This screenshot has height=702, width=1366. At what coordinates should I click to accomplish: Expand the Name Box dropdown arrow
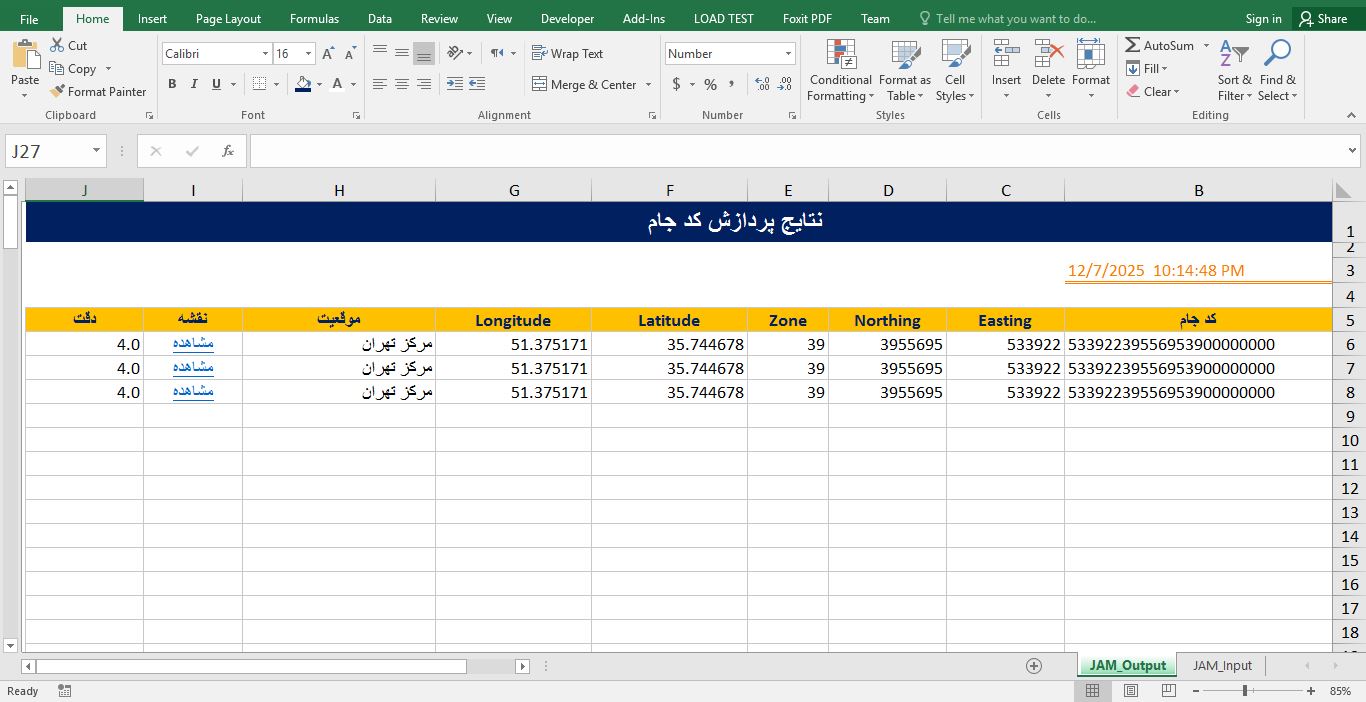pos(97,151)
